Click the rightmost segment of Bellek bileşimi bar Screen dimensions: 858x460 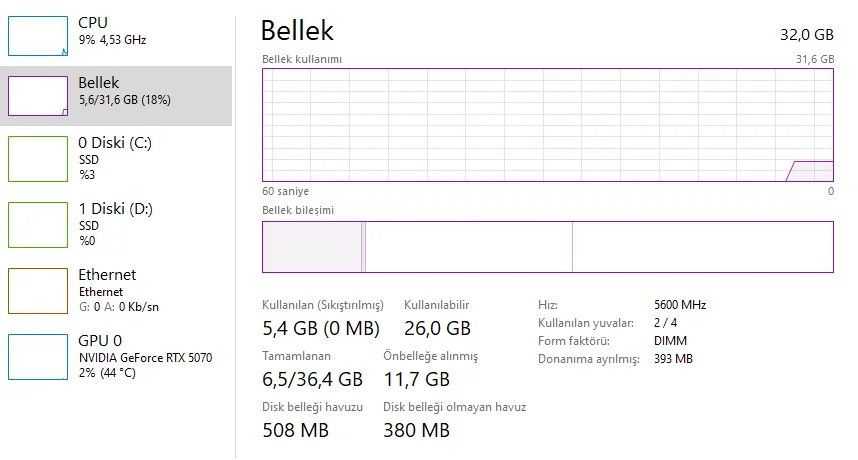pyautogui.click(x=702, y=247)
